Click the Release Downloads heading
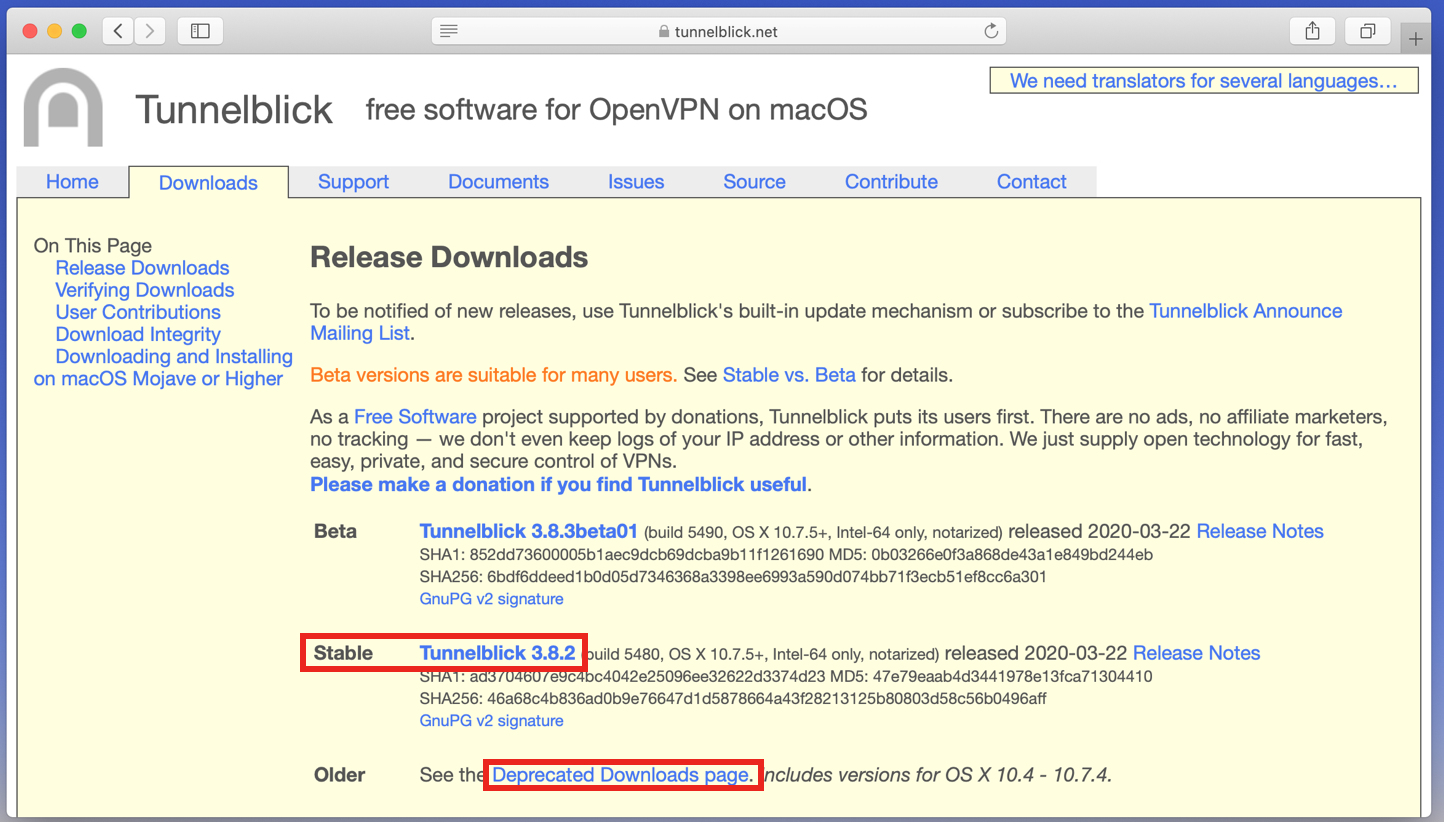This screenshot has width=1444, height=822. coord(449,258)
